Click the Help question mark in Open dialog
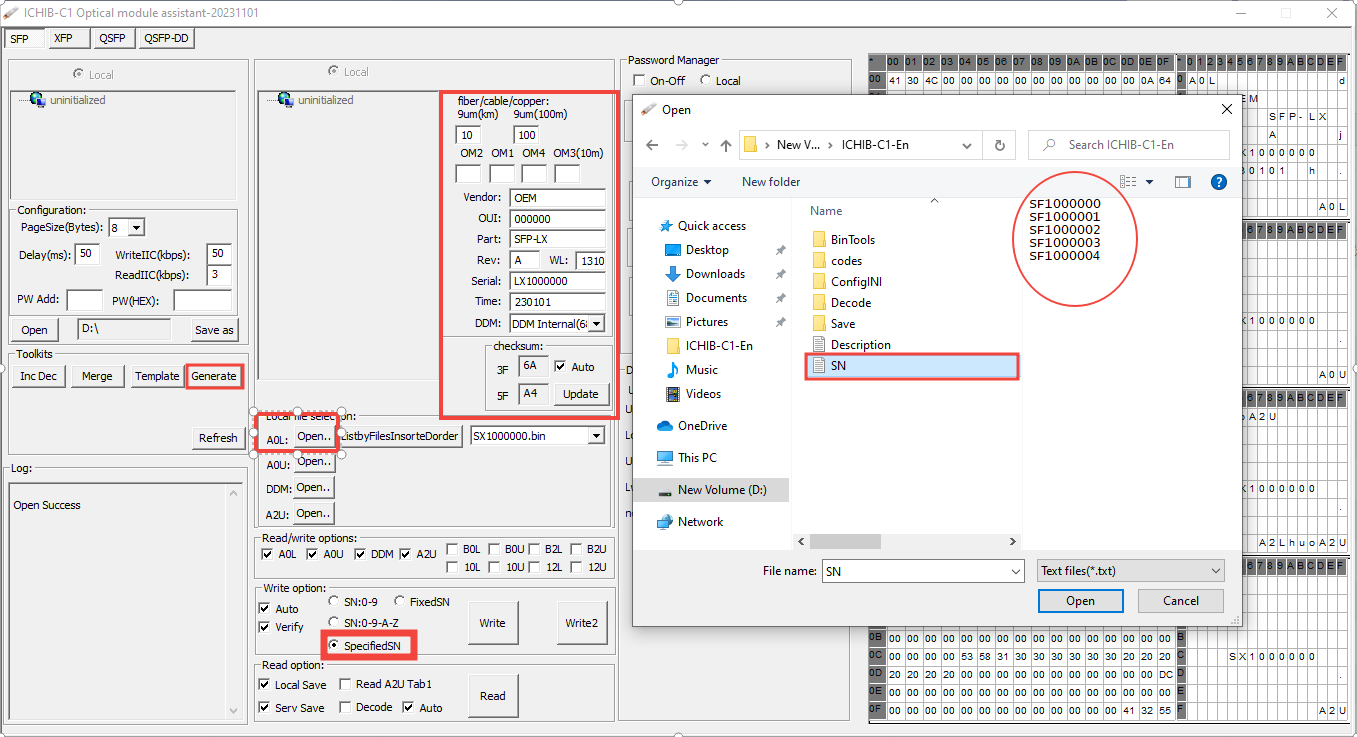The width and height of the screenshot is (1357, 737). click(x=1217, y=181)
